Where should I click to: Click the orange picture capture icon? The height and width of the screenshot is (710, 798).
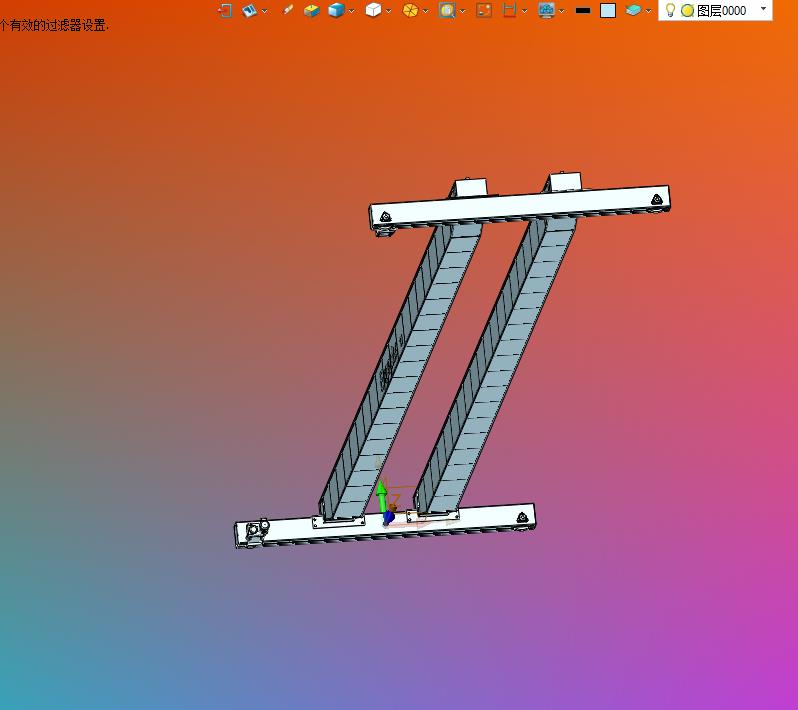point(483,10)
